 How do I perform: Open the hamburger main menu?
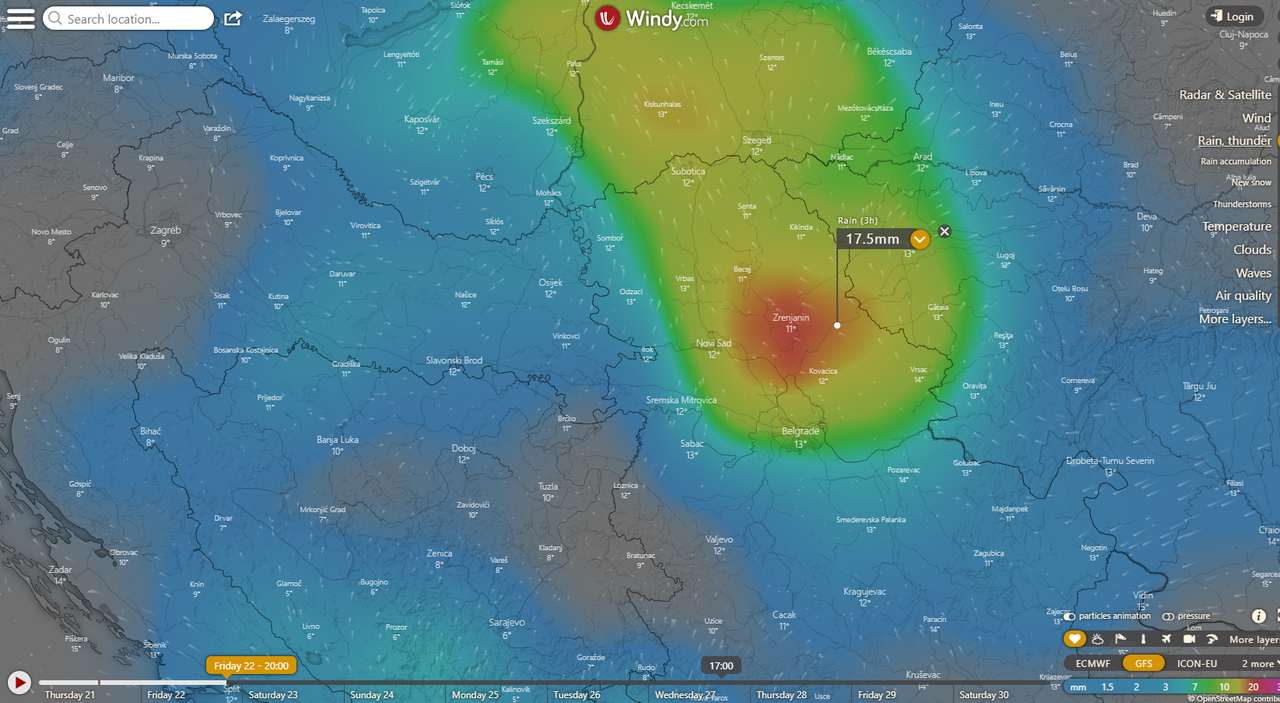(21, 18)
